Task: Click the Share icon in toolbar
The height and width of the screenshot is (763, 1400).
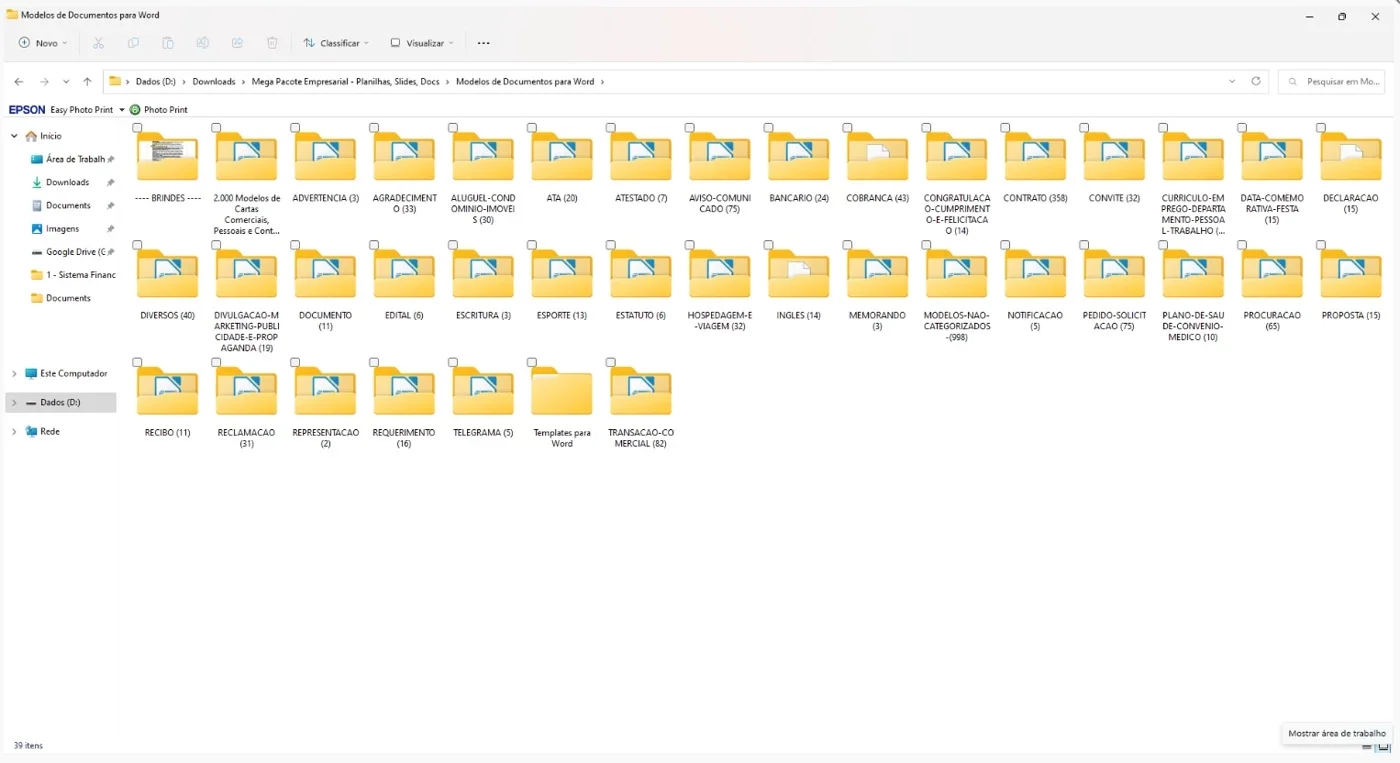Action: (x=238, y=43)
